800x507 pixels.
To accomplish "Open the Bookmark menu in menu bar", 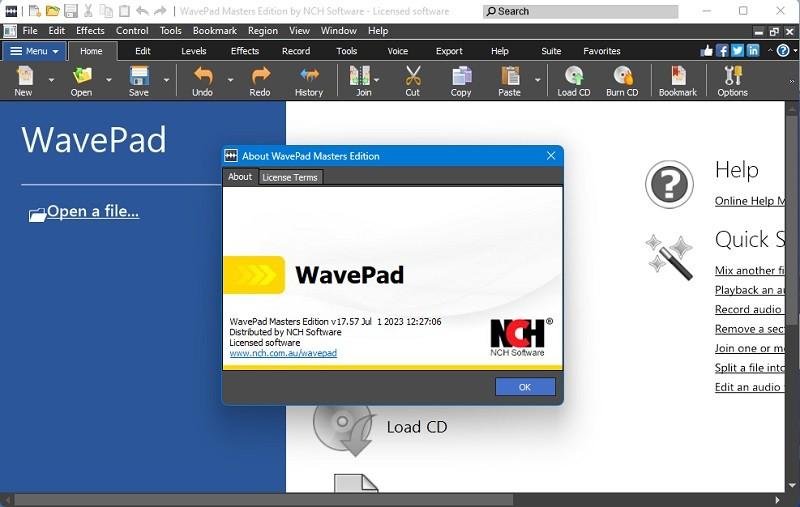I will pos(215,31).
